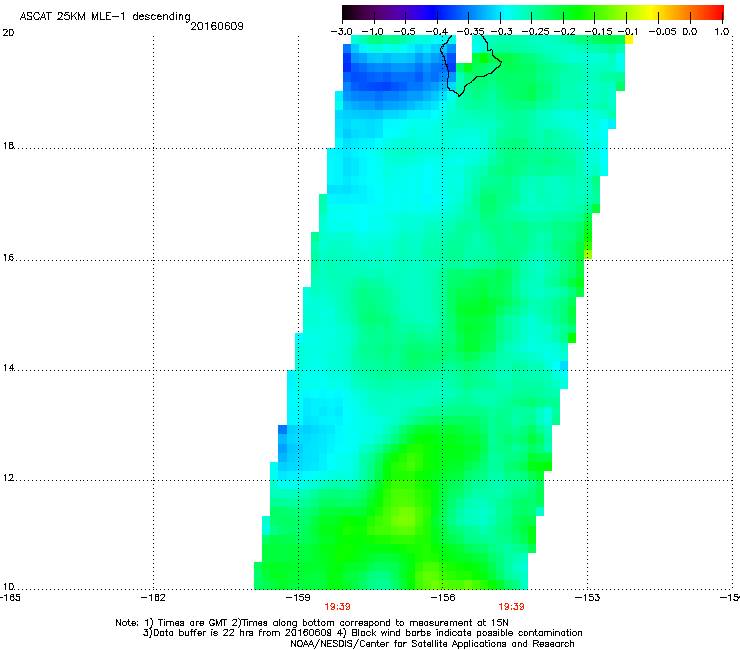The height and width of the screenshot is (650, 740).
Task: Click the -3.0 label on the color scale
Action: pyautogui.click(x=341, y=32)
